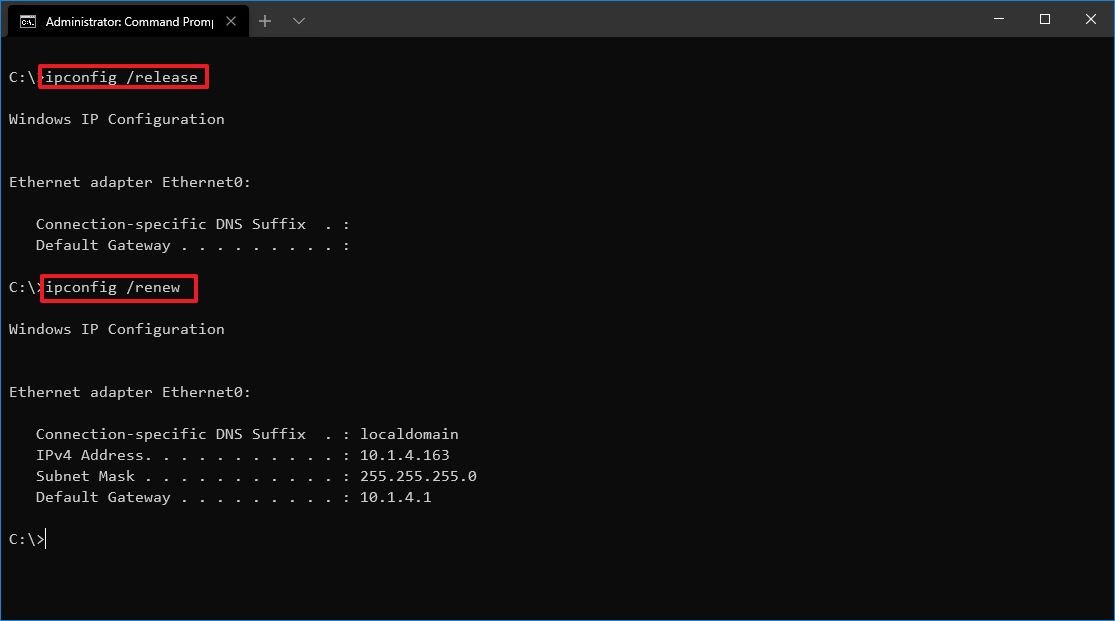The height and width of the screenshot is (621, 1115).
Task: Click the minimize icon in the title bar
Action: click(x=998, y=19)
